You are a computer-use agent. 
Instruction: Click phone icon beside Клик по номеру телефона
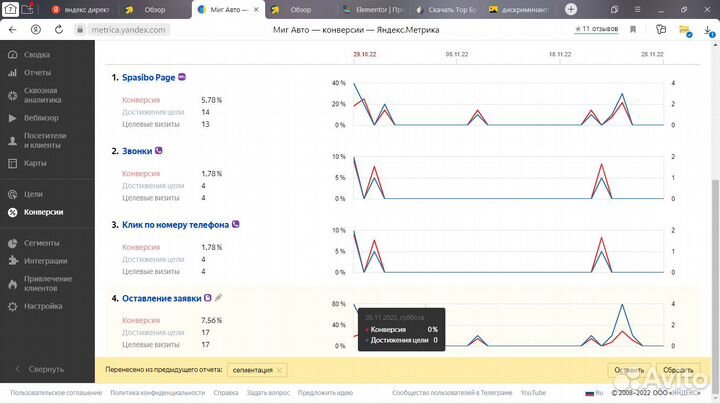236,224
